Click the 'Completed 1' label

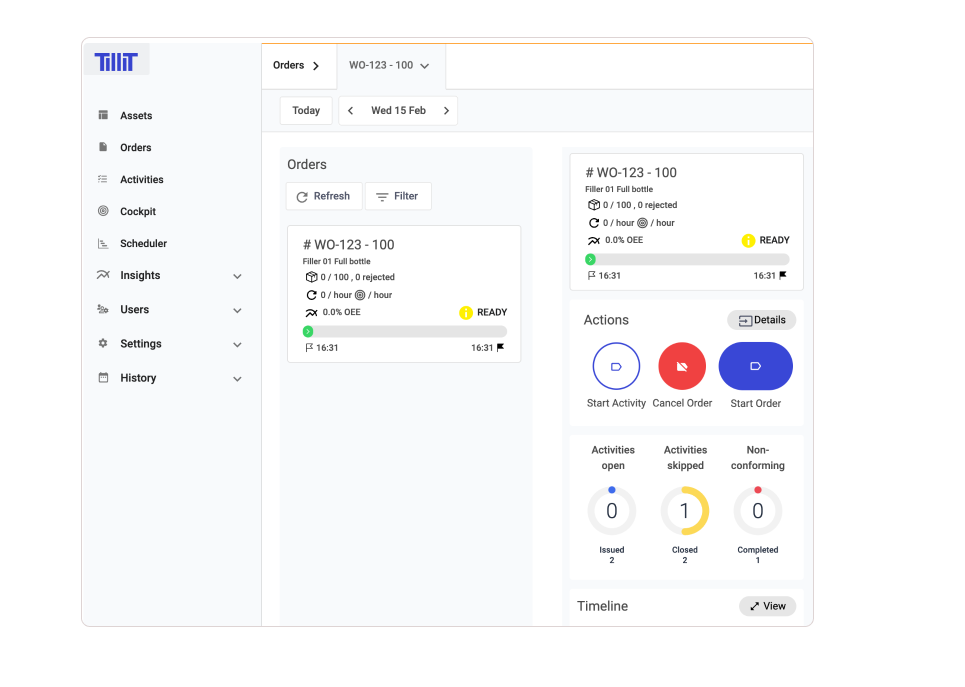click(758, 555)
